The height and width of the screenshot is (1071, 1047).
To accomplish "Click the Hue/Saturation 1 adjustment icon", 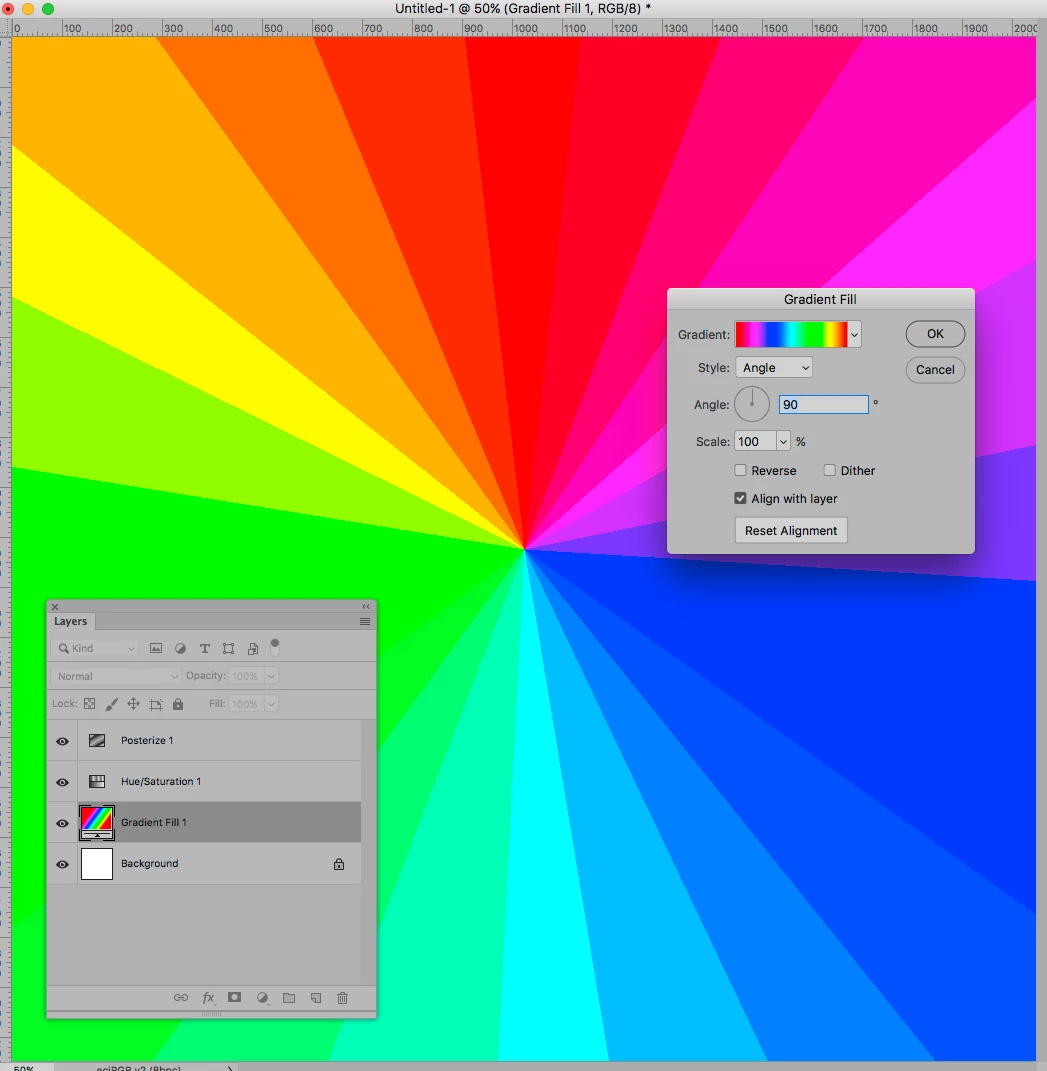I will coord(97,781).
